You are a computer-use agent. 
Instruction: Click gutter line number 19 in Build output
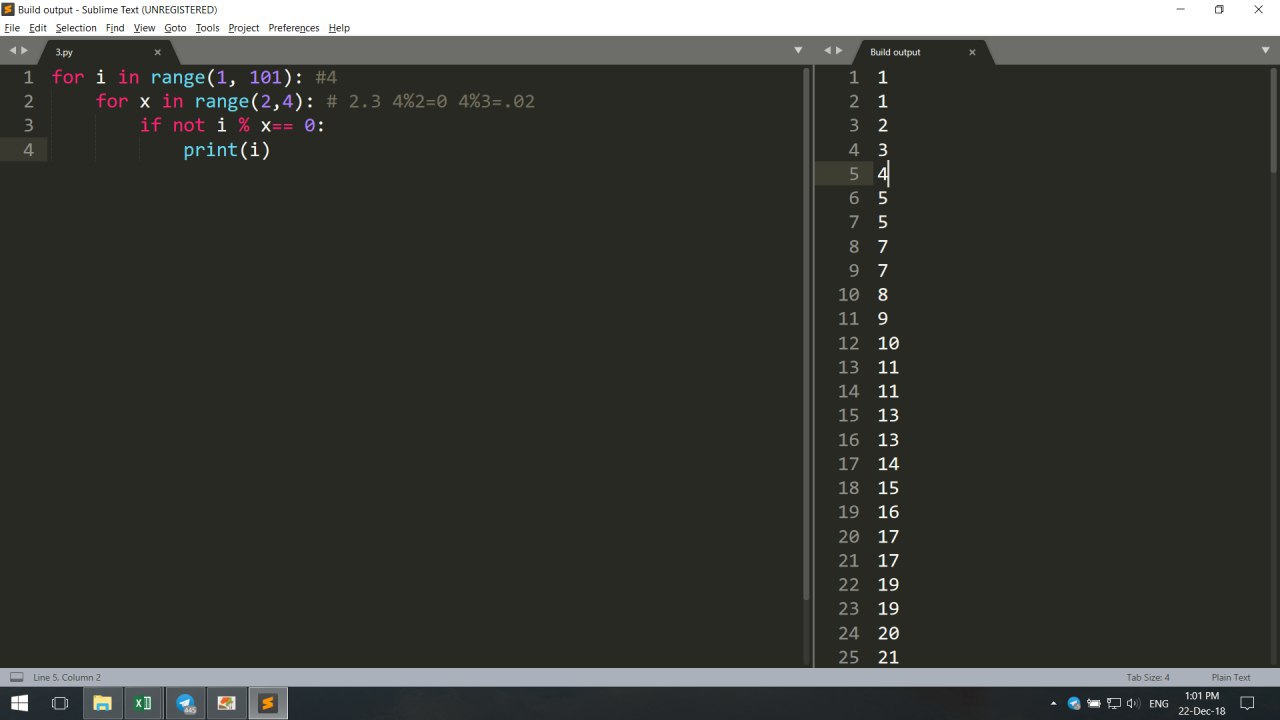(849, 512)
